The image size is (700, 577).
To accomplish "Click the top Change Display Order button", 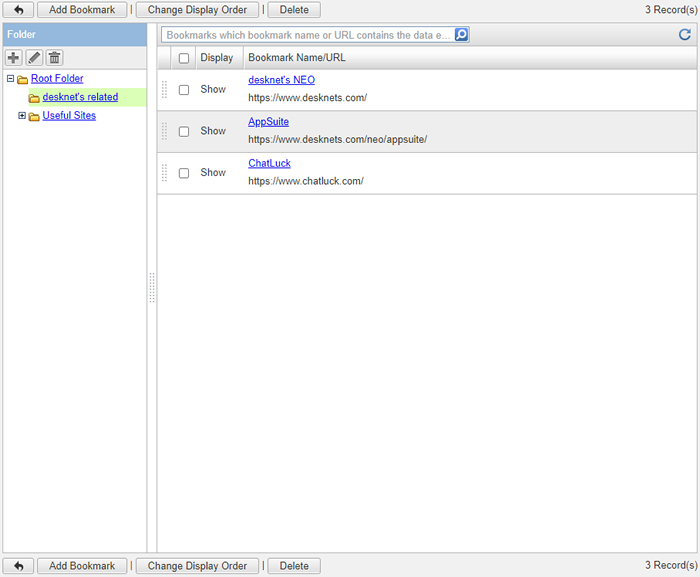I will (x=197, y=10).
